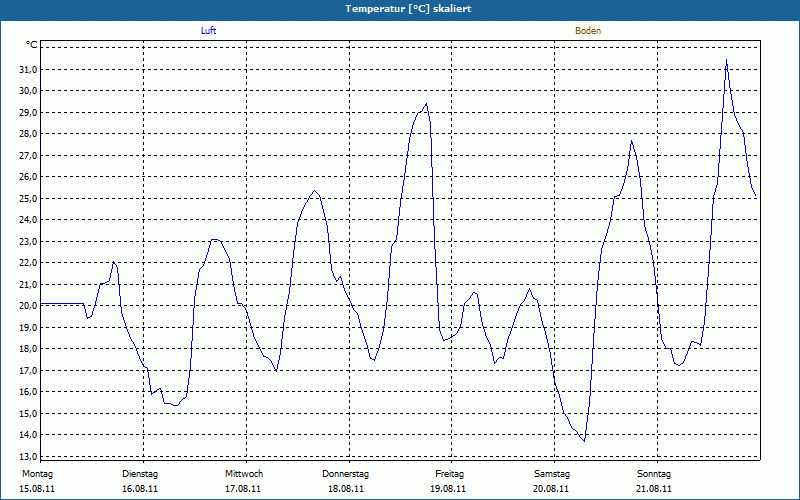This screenshot has width=800, height=500.
Task: Click the date 18.08.11
Action: 346,489
